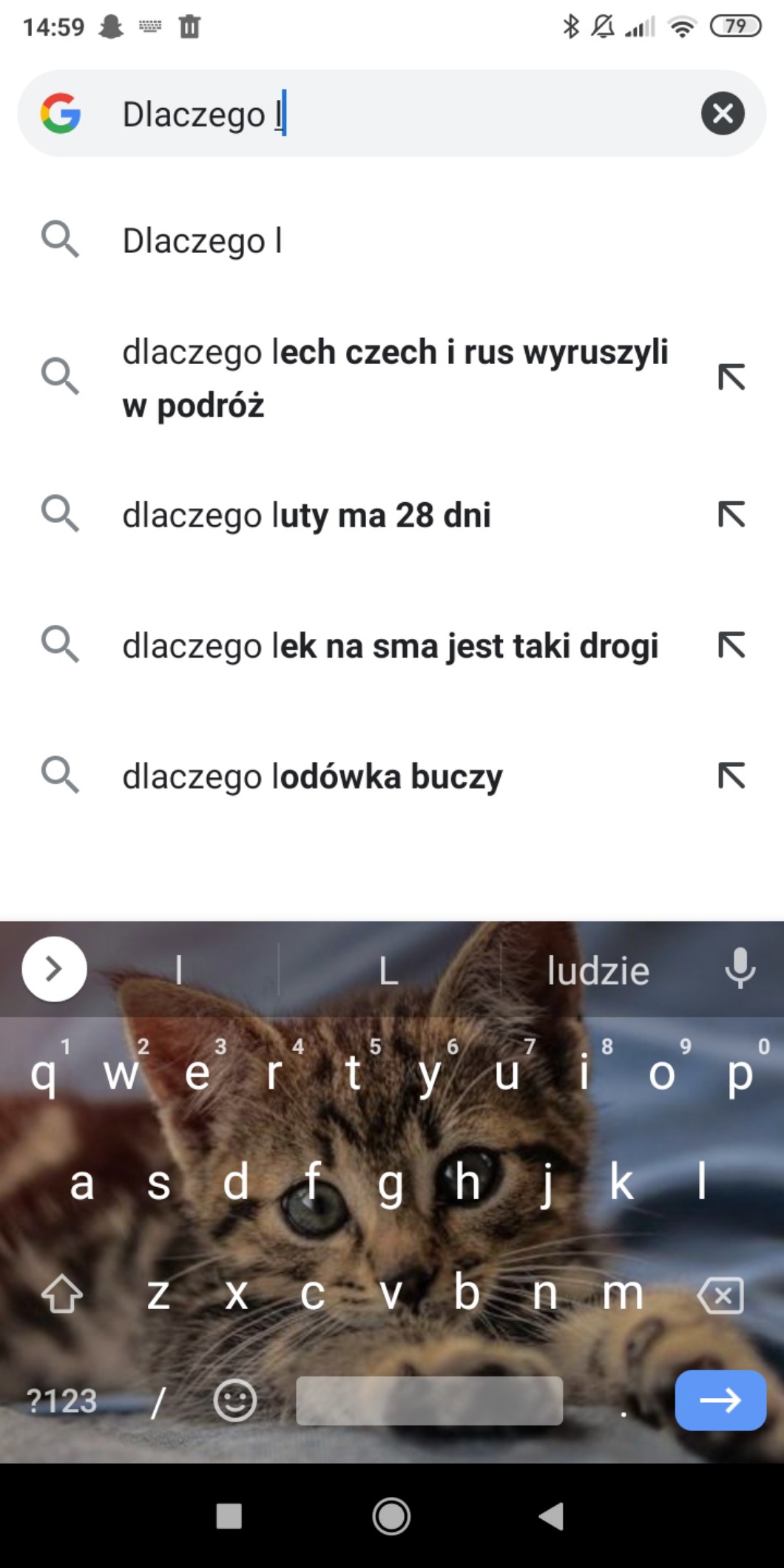The image size is (784, 1568).
Task: Clear the search field with the X button
Action: (x=723, y=113)
